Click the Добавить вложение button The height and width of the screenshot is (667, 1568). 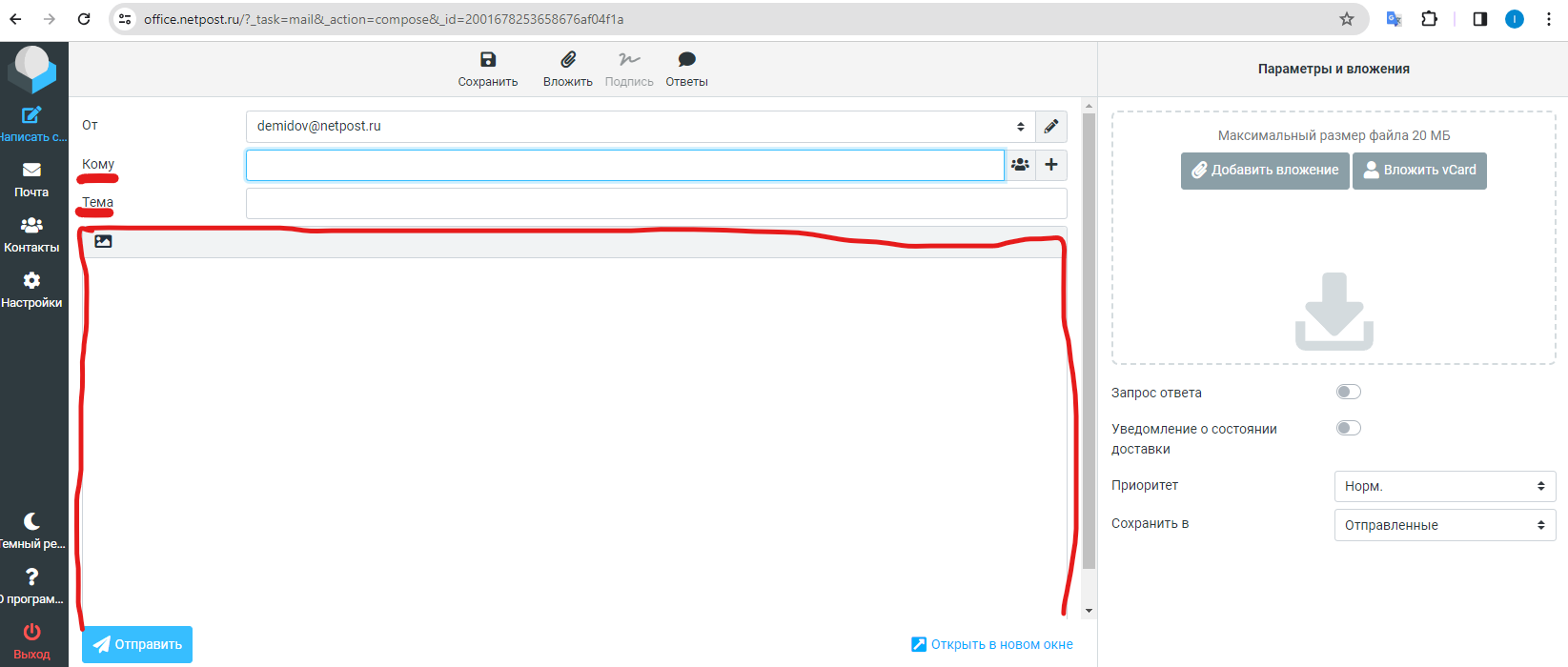point(1265,171)
